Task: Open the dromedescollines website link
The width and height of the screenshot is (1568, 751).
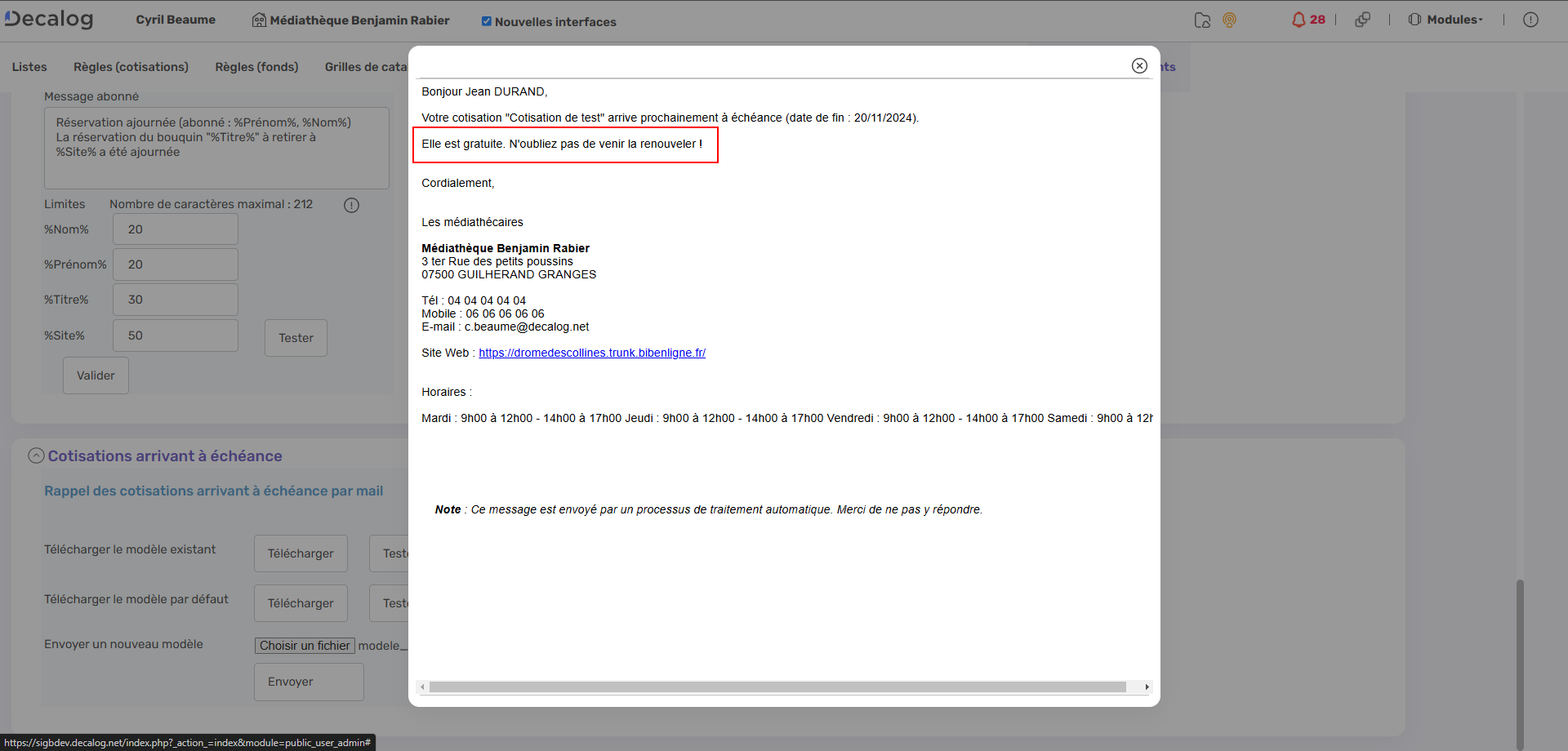Action: [592, 353]
